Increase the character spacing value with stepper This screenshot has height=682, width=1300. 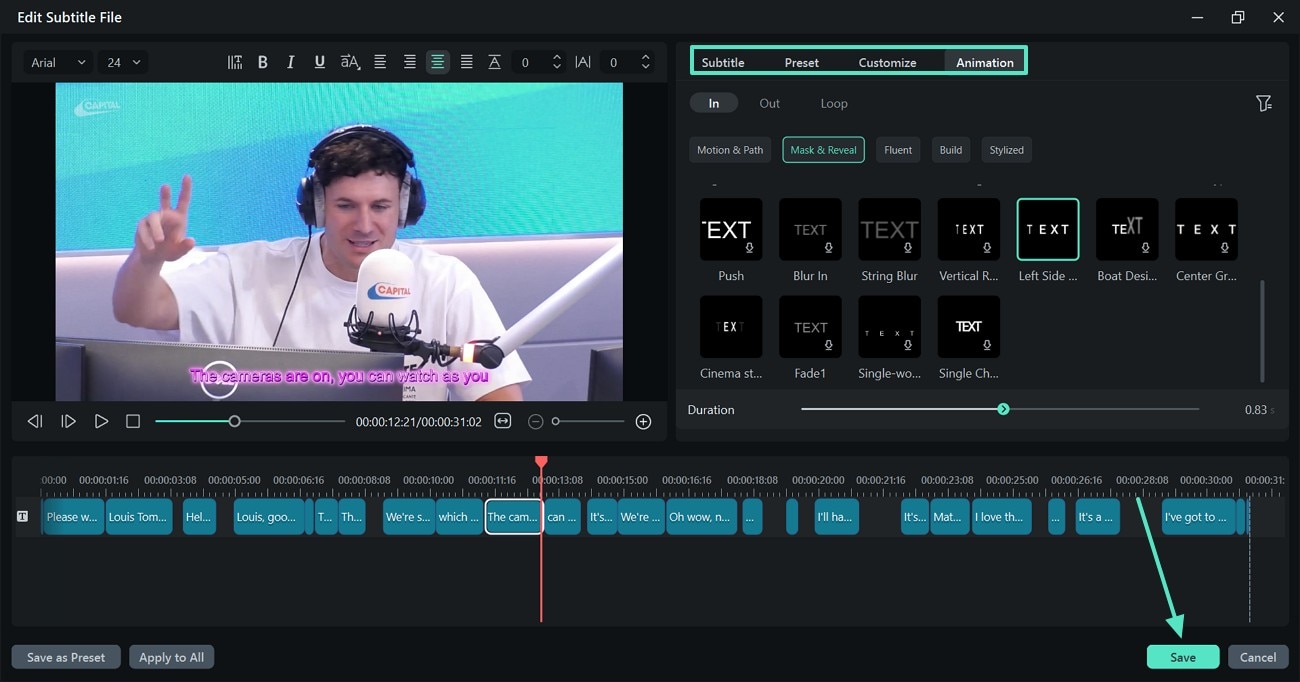(645, 56)
